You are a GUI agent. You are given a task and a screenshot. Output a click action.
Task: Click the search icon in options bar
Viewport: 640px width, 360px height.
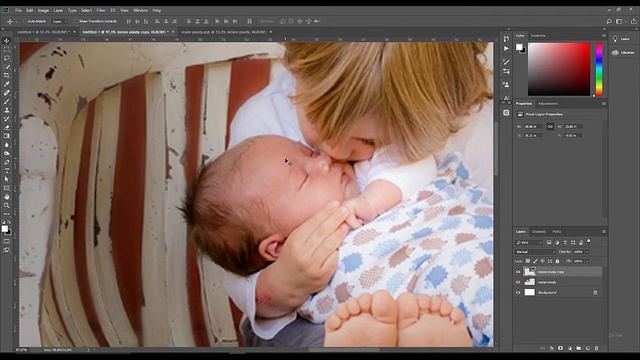point(609,21)
